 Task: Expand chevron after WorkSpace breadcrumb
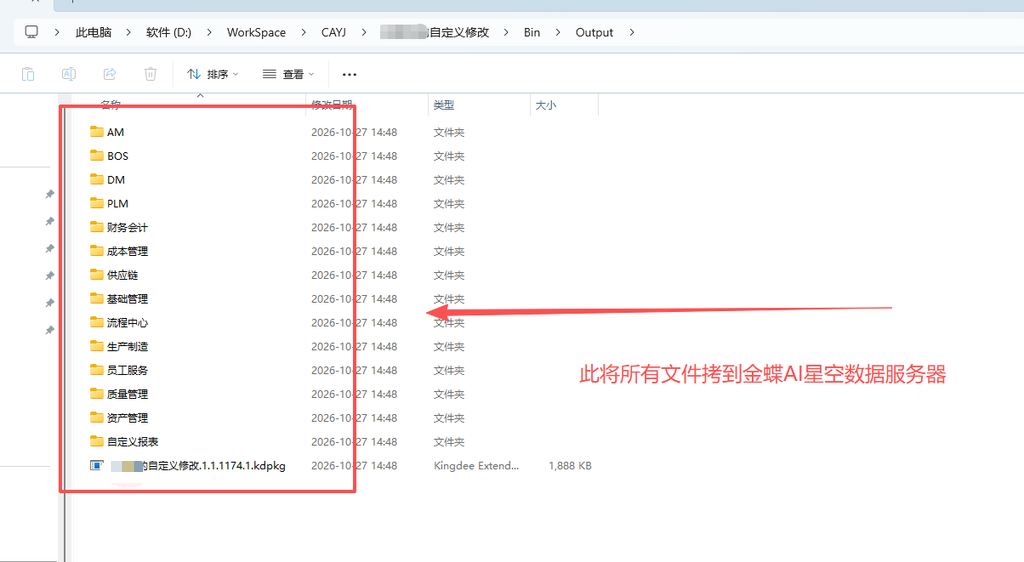[x=304, y=33]
